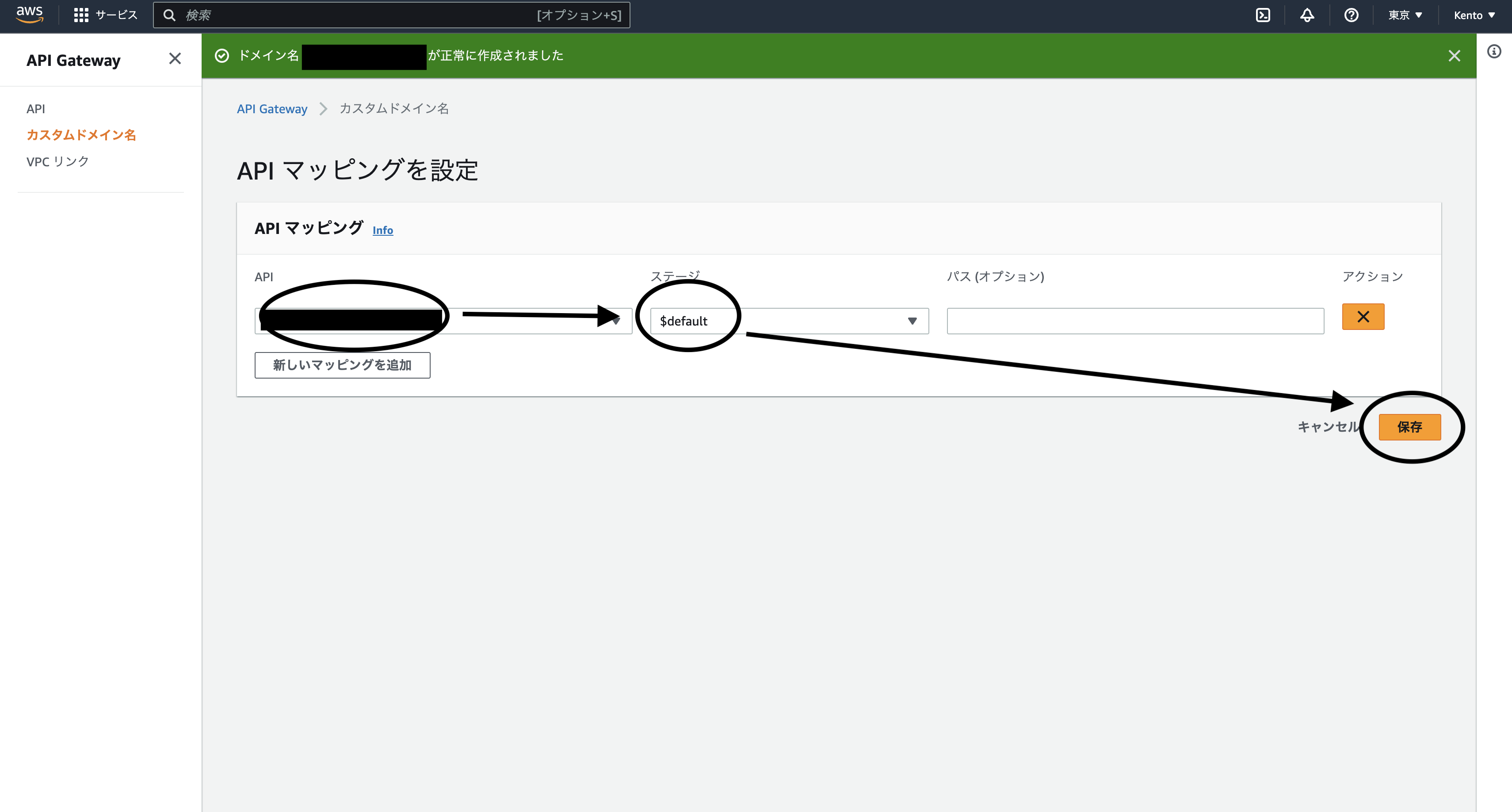1512x812 pixels.
Task: Remove the API mapping row with the X action
Action: [1363, 317]
